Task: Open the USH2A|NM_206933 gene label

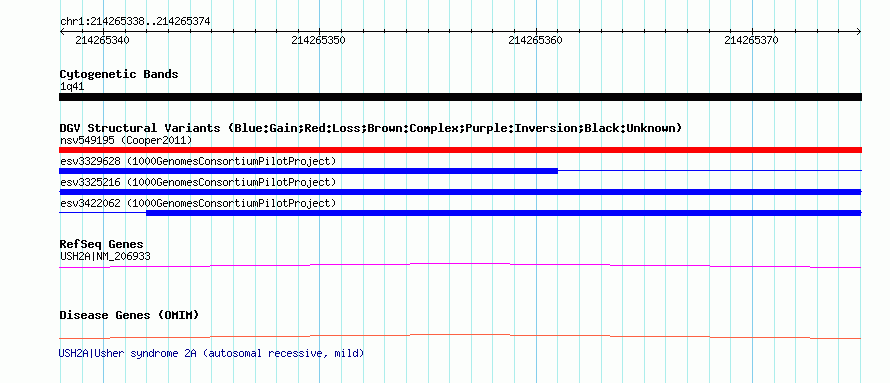Action: (x=105, y=256)
